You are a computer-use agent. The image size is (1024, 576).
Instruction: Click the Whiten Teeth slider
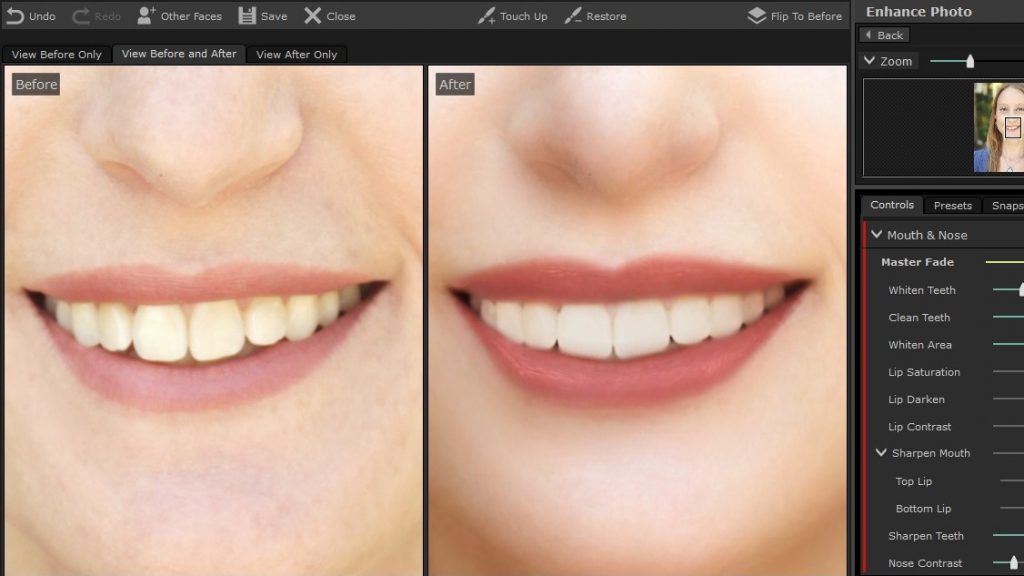[1008, 289]
